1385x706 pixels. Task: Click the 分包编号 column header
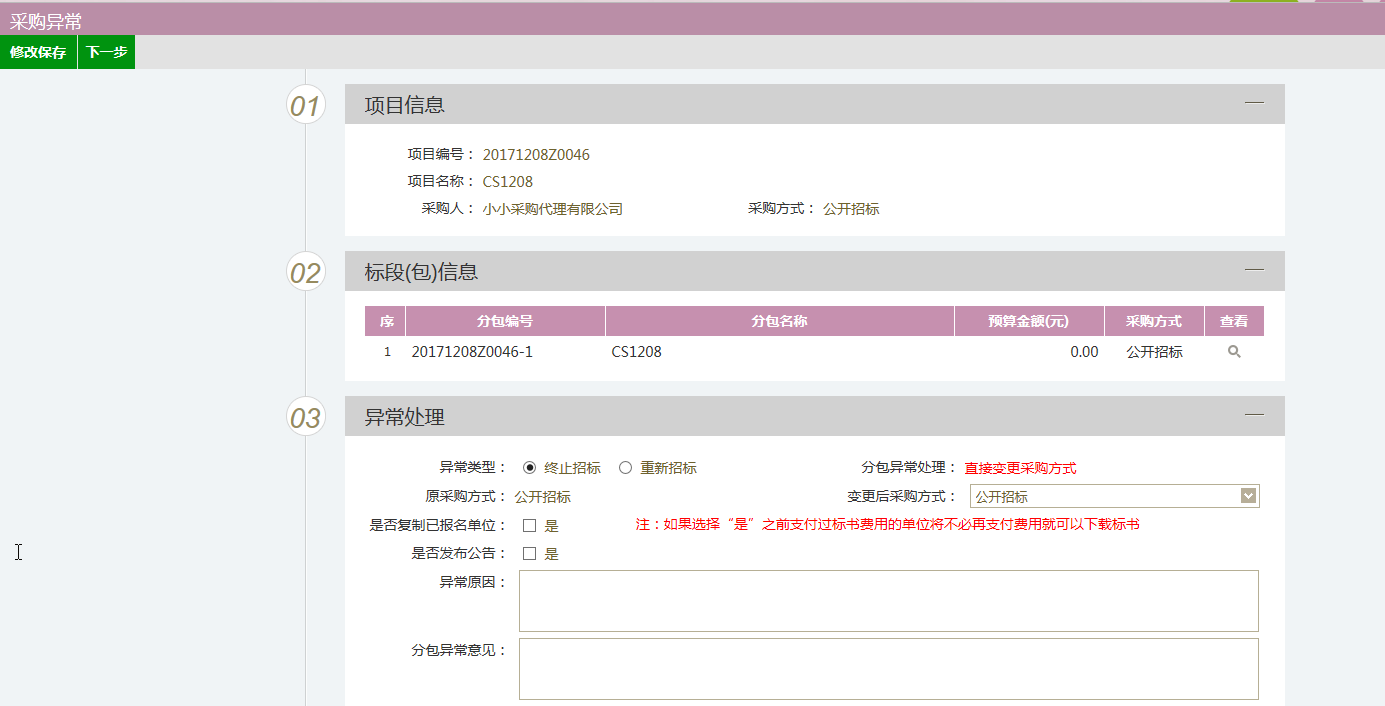coord(505,321)
